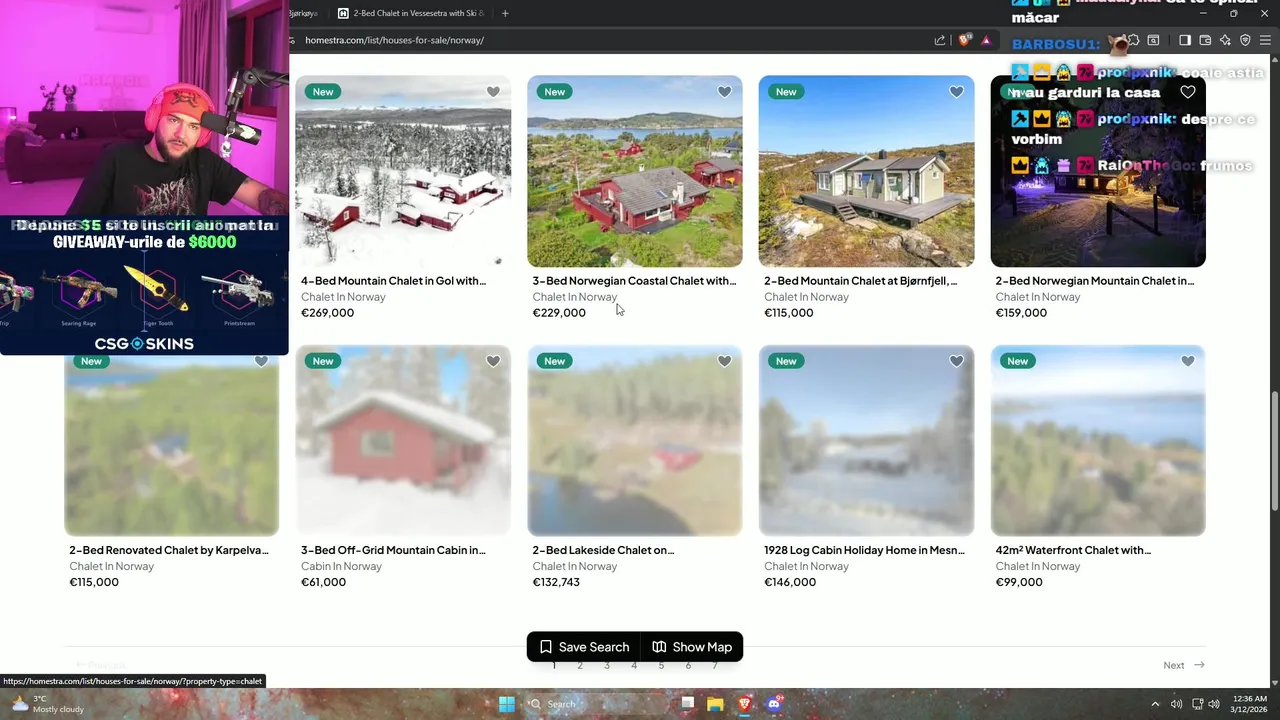
Task: Favorite the 3-Bed Norwegian Coastal Chalet
Action: 724,92
